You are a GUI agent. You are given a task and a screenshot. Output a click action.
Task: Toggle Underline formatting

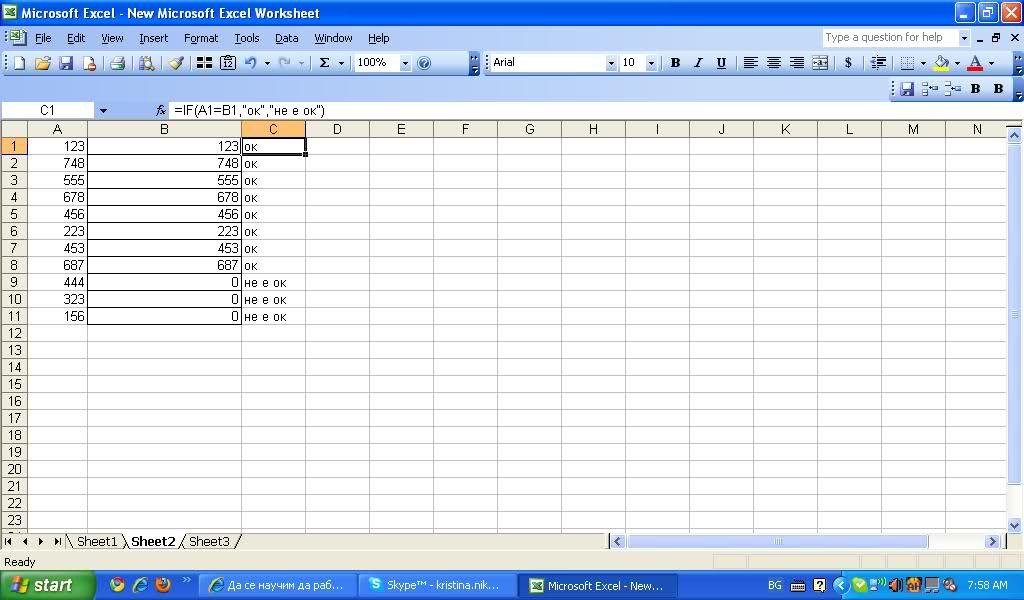click(x=721, y=63)
